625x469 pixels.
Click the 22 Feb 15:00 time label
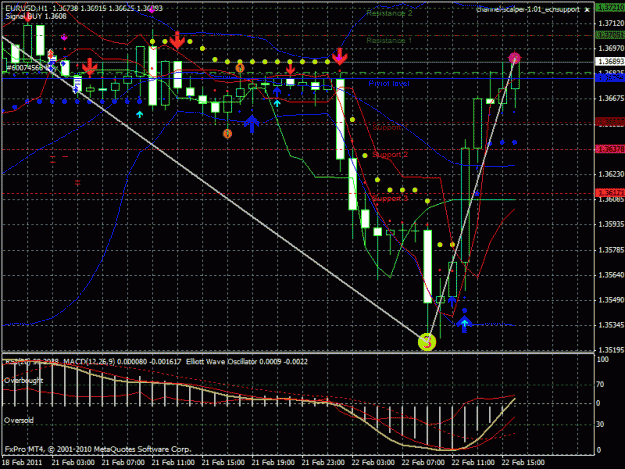(523, 462)
